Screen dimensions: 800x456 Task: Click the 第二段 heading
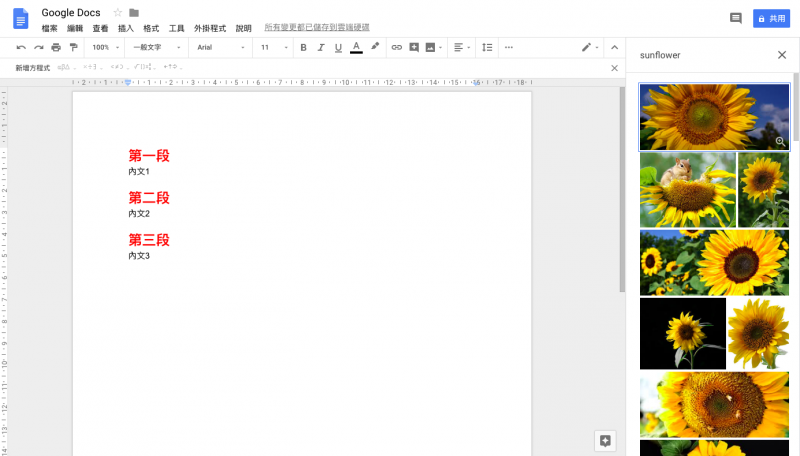pos(149,197)
